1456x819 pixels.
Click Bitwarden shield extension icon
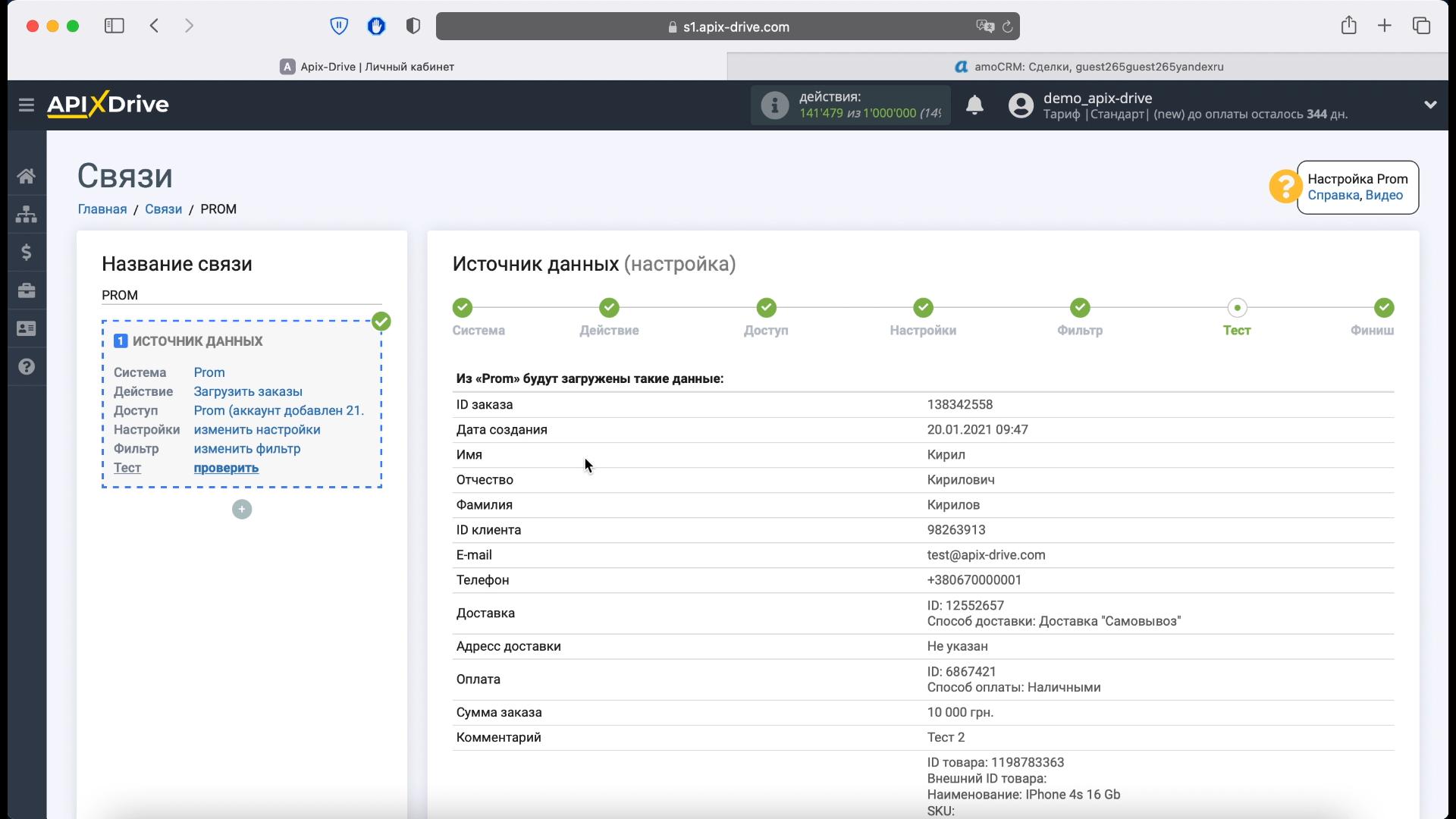pos(339,26)
